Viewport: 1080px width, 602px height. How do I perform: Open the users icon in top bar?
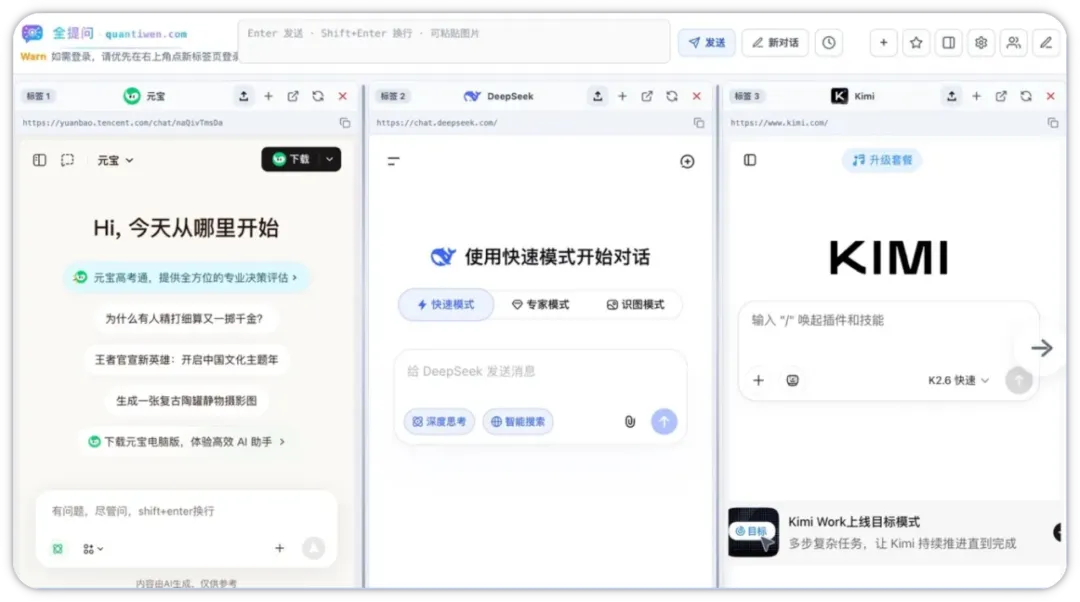click(1013, 43)
